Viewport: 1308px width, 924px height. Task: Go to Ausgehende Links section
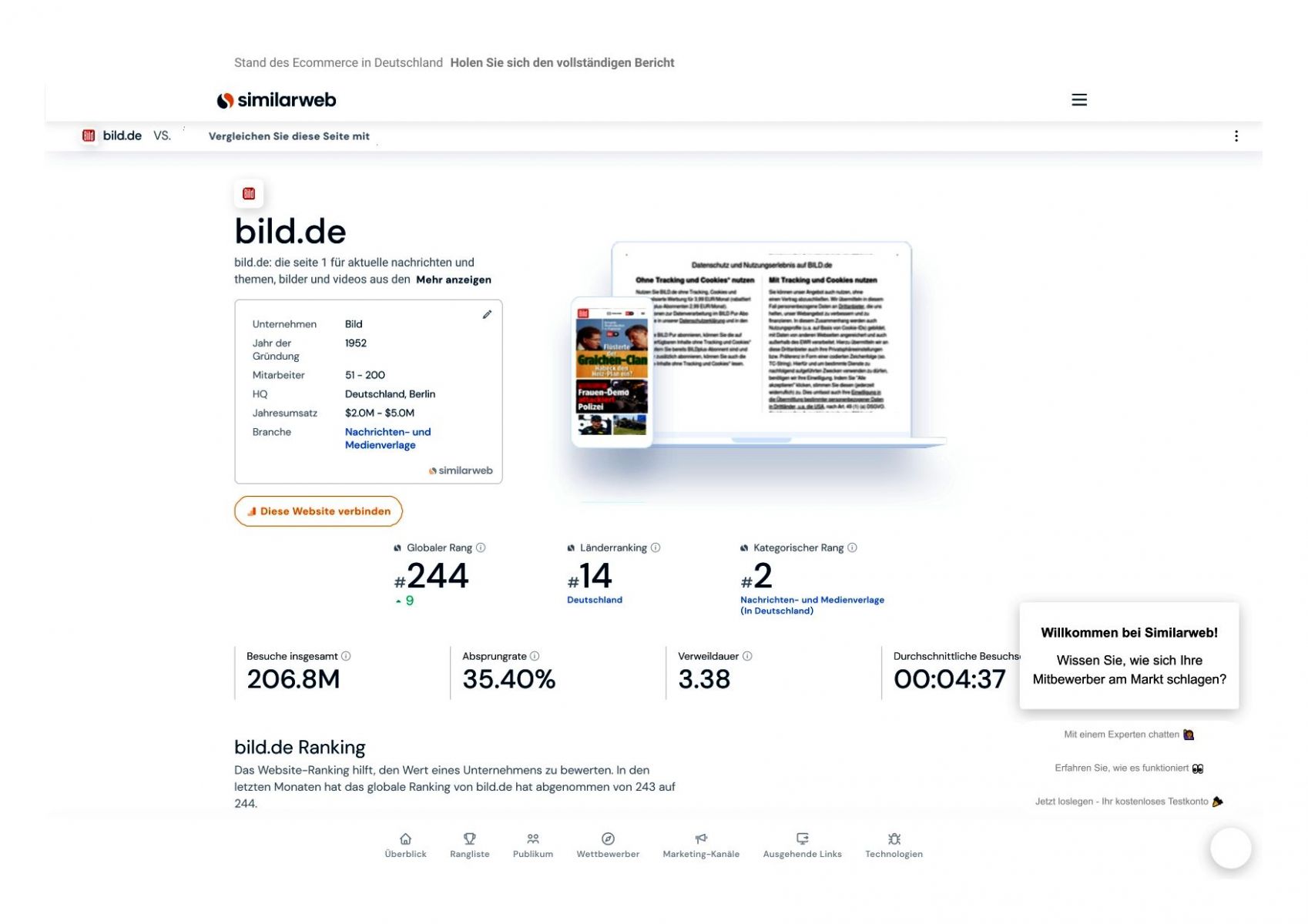[802, 845]
